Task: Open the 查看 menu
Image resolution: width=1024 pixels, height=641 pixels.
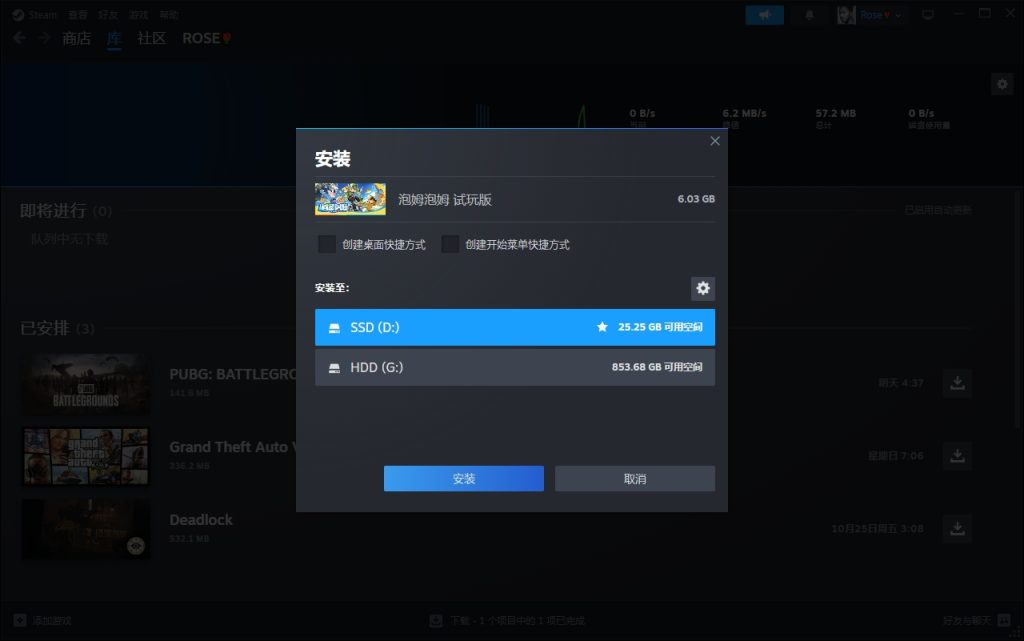Action: pos(78,14)
